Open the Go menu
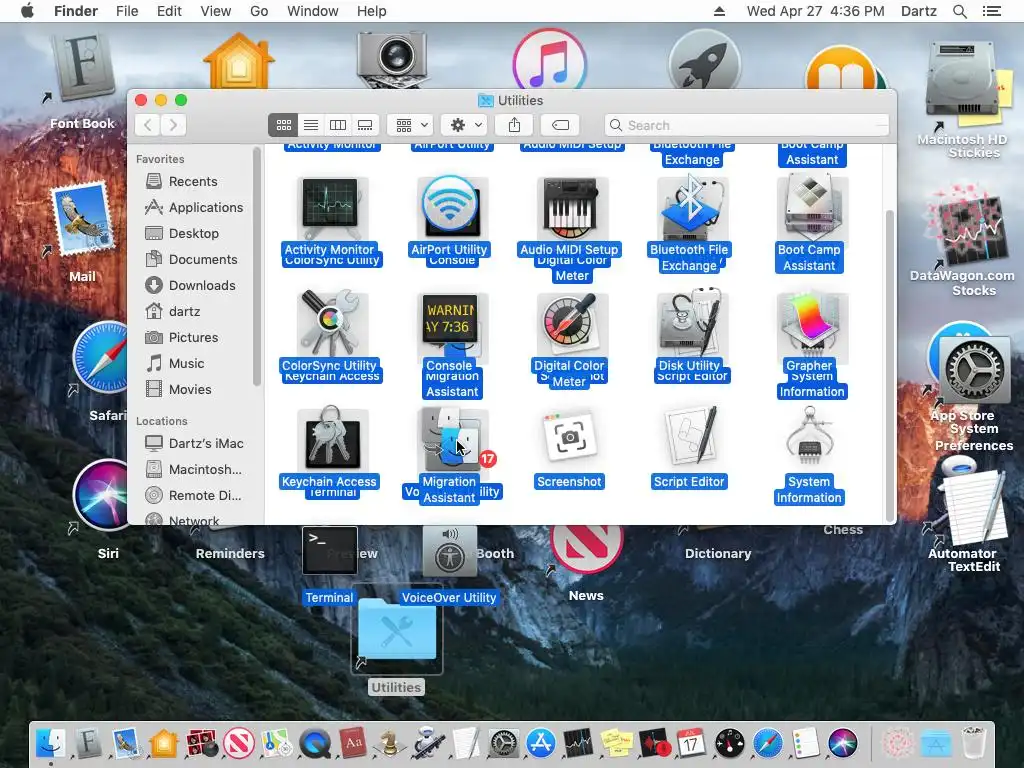The height and width of the screenshot is (768, 1024). click(259, 11)
